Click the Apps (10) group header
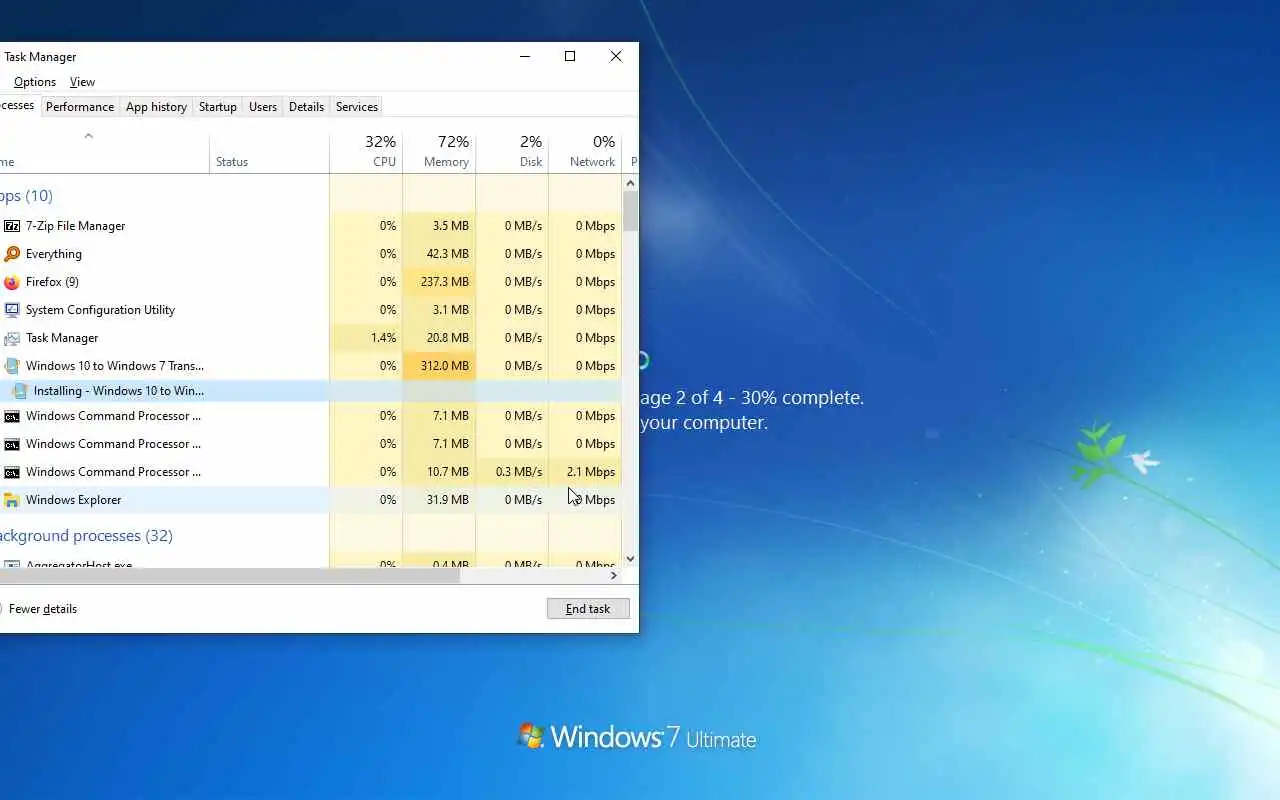 click(27, 196)
